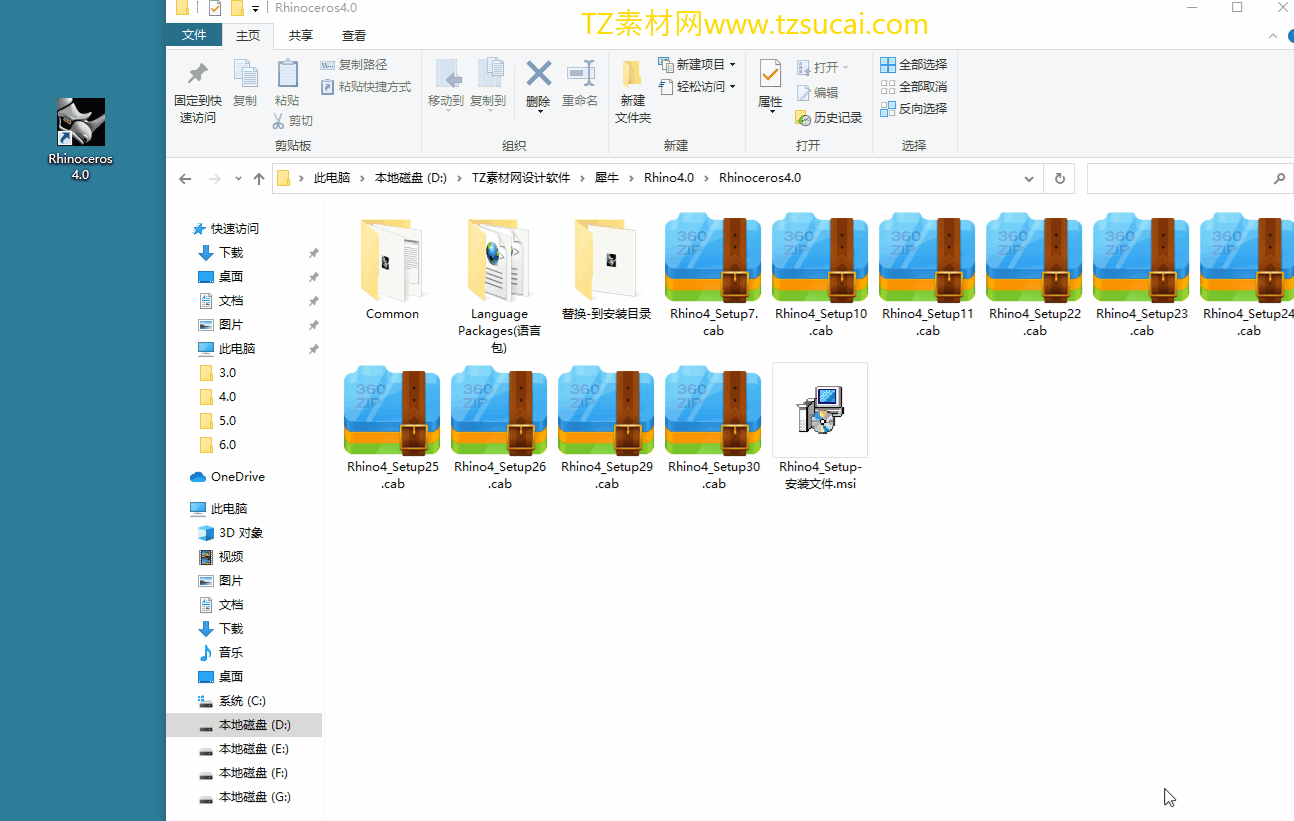Select 文档 under Quick access
The height and width of the screenshot is (821, 1294).
coord(231,301)
